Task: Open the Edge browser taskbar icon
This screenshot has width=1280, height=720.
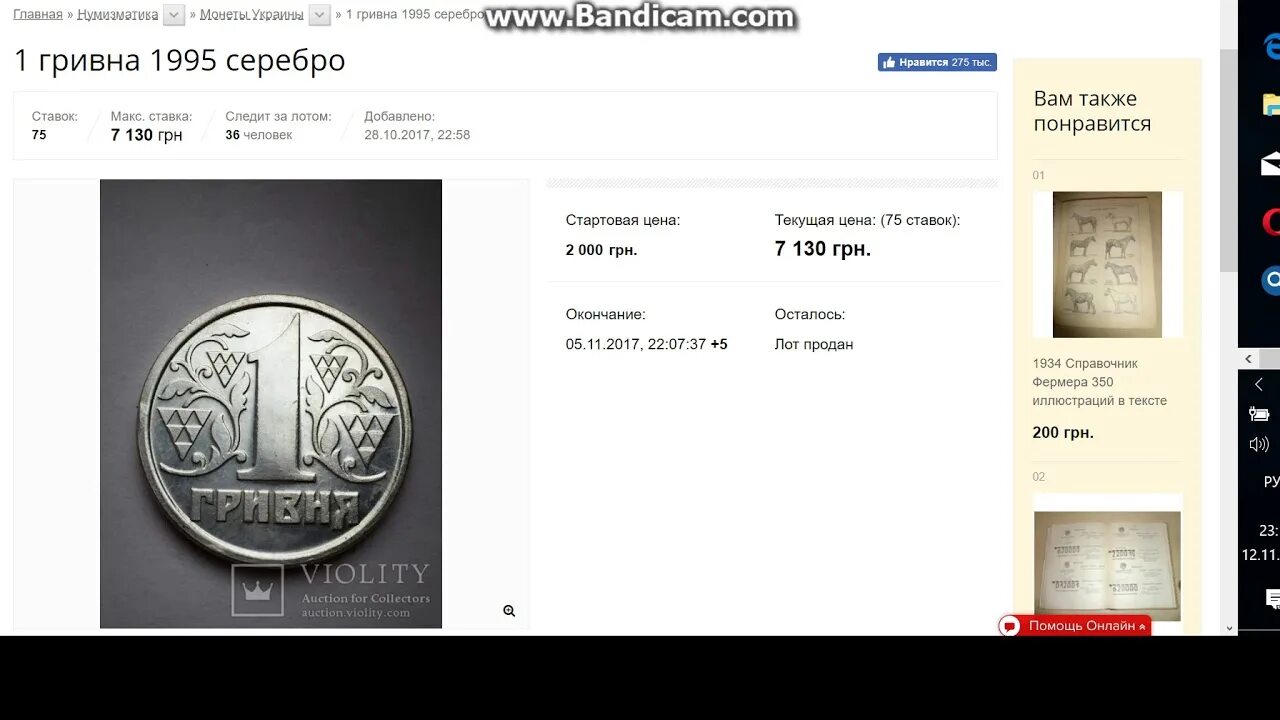Action: [1271, 46]
